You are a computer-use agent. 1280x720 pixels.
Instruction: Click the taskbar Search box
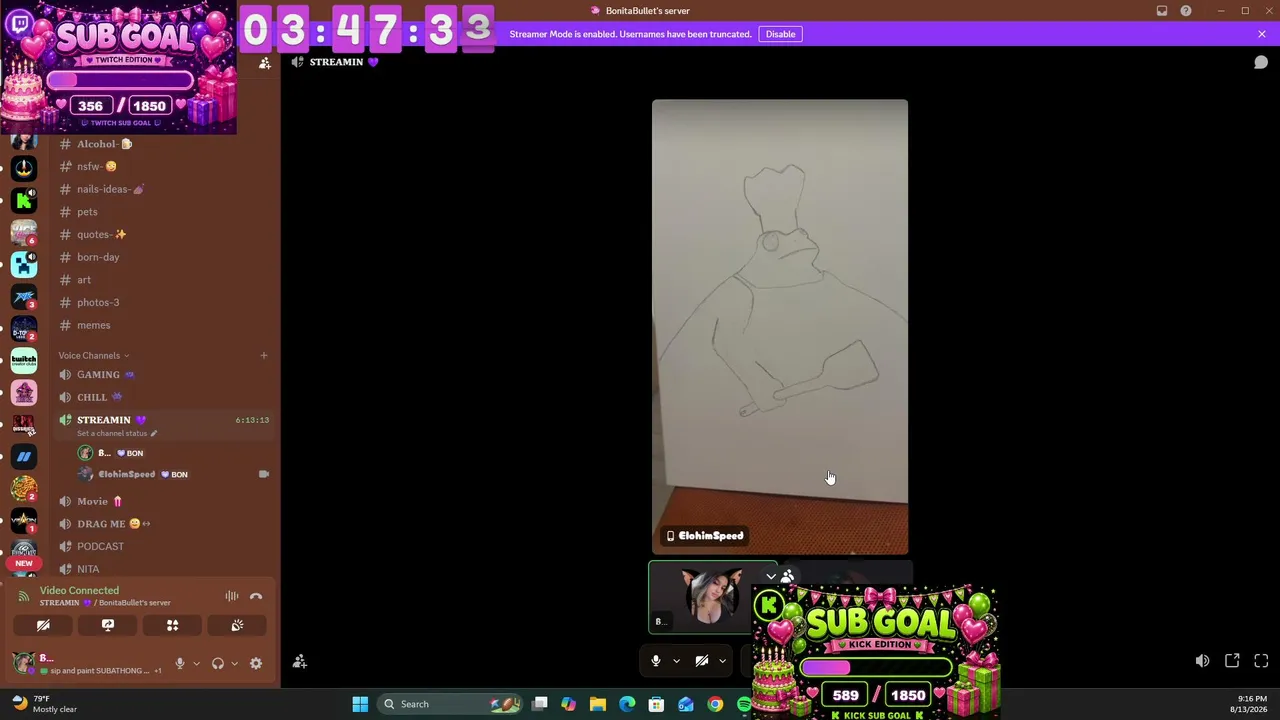[450, 704]
